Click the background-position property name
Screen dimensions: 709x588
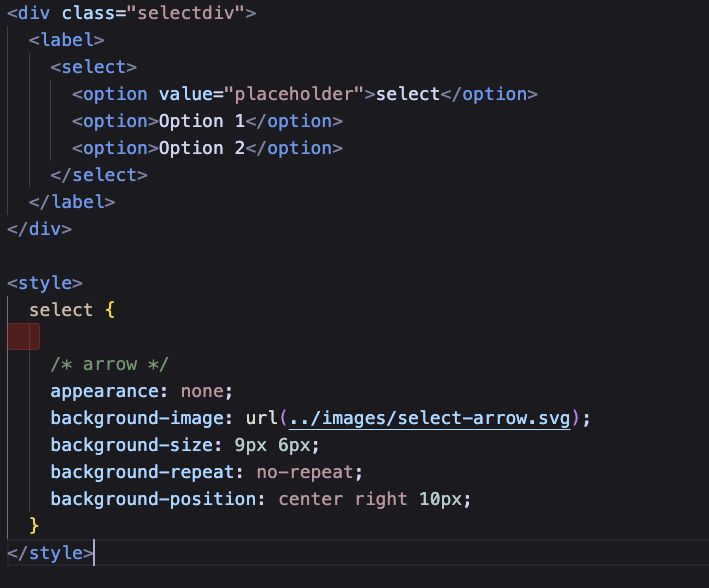[x=153, y=499]
